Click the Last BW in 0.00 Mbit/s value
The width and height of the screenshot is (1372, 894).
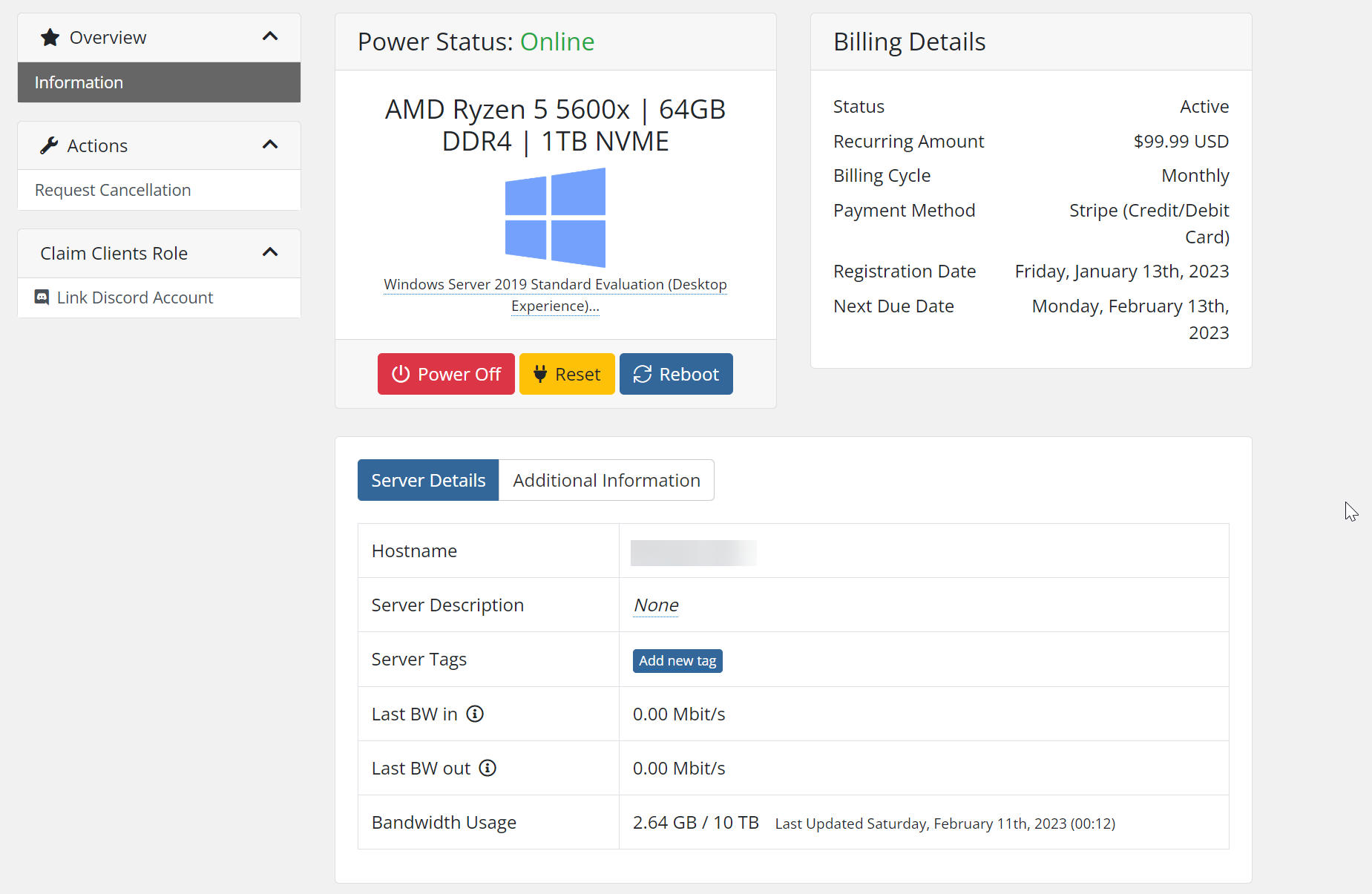679,714
